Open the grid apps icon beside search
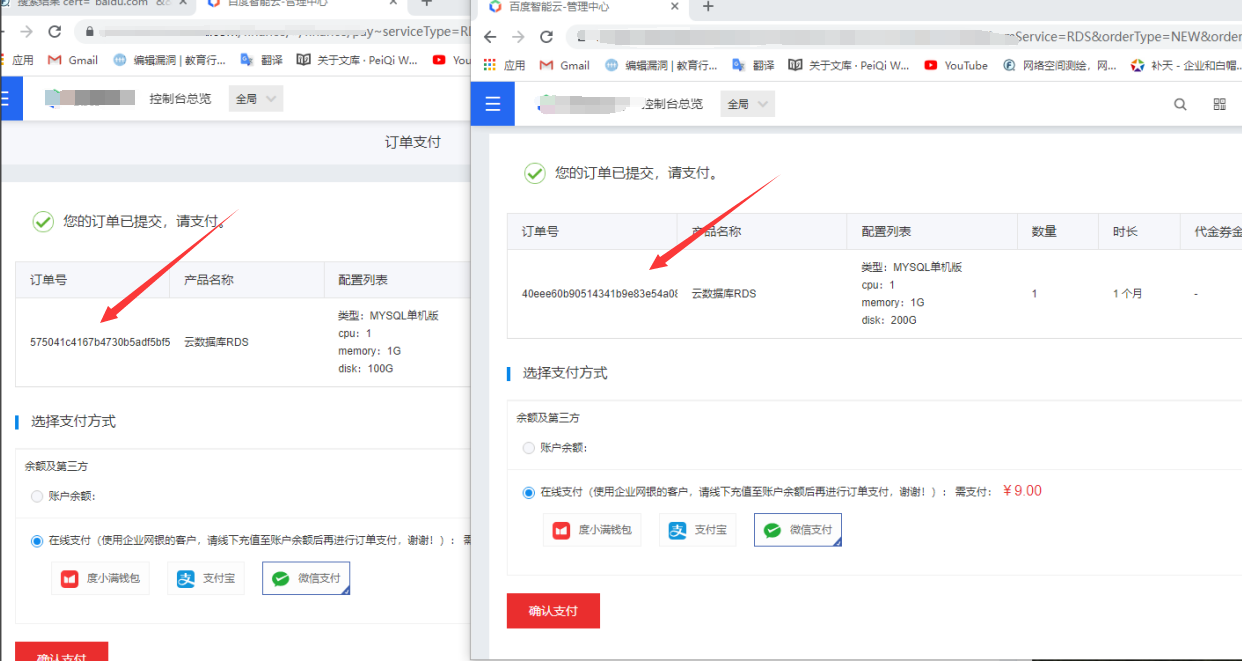1242x661 pixels. (x=1219, y=104)
